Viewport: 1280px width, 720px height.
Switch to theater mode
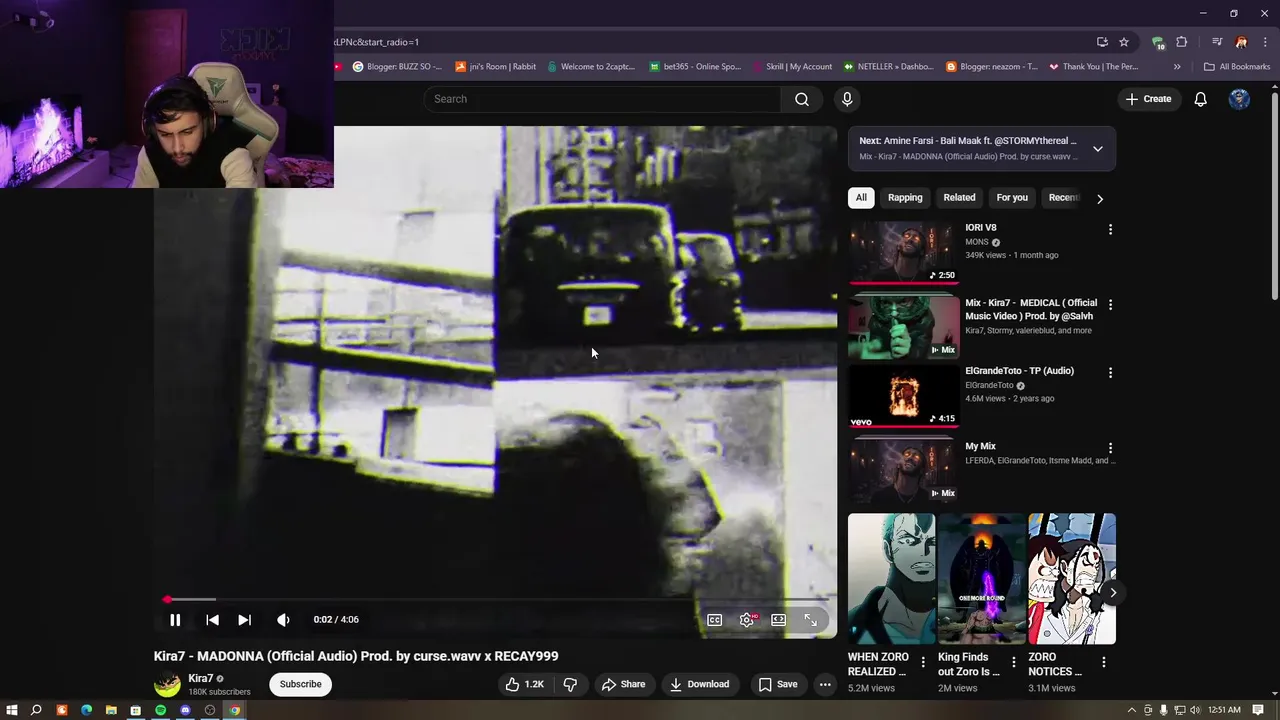coord(778,620)
